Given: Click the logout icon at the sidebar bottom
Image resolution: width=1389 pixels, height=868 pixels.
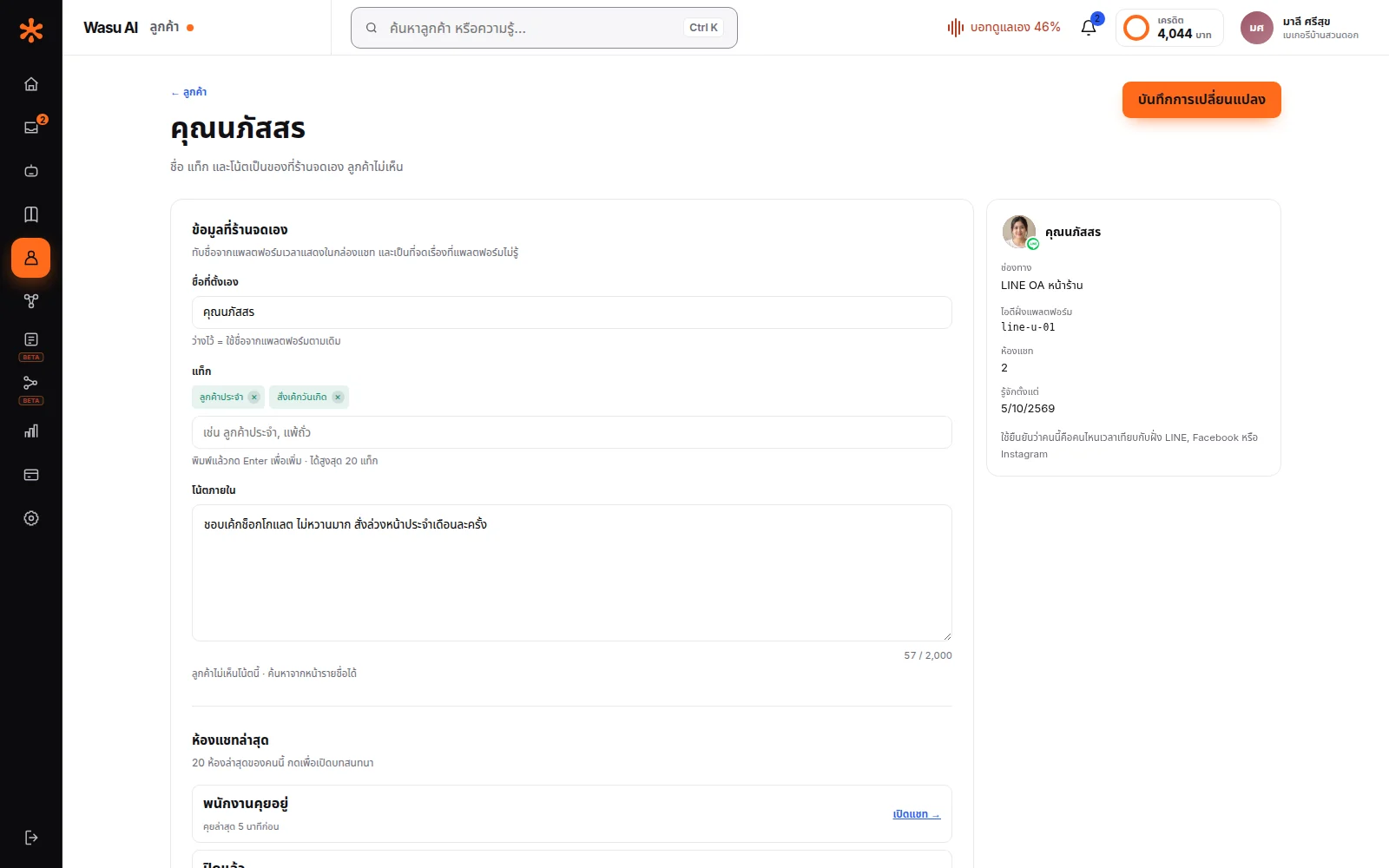Looking at the screenshot, I should pyautogui.click(x=31, y=838).
